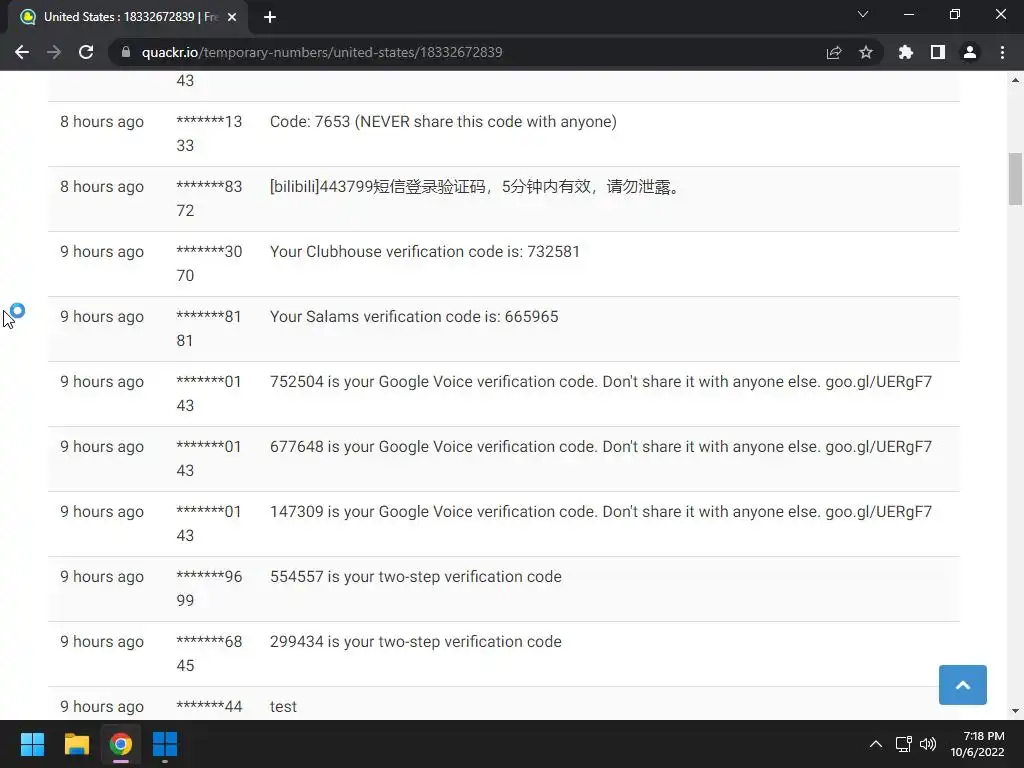
Task: Click the Salams verification code 665965 message
Action: [x=414, y=317]
